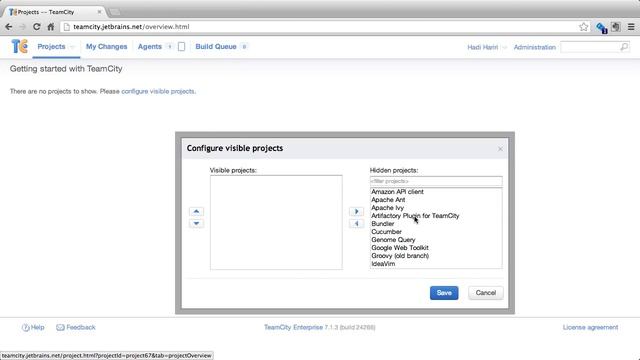Click the Build Queue count badge
Screen dimensions: 640x360
tap(244, 47)
